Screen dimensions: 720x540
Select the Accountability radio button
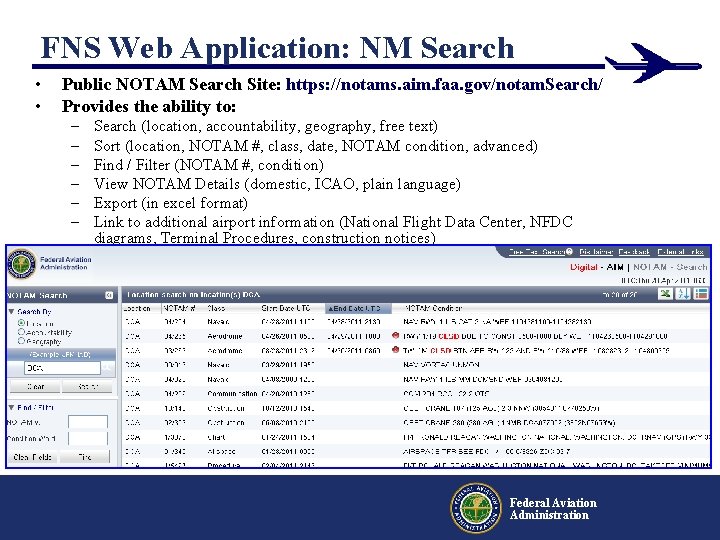21,332
